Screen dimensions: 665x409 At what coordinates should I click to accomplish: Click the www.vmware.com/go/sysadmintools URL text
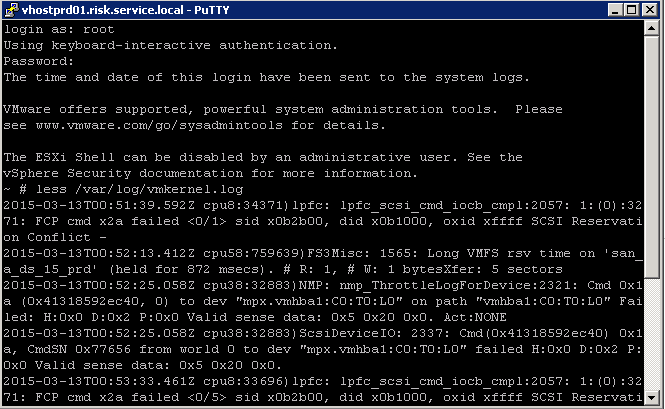point(159,126)
